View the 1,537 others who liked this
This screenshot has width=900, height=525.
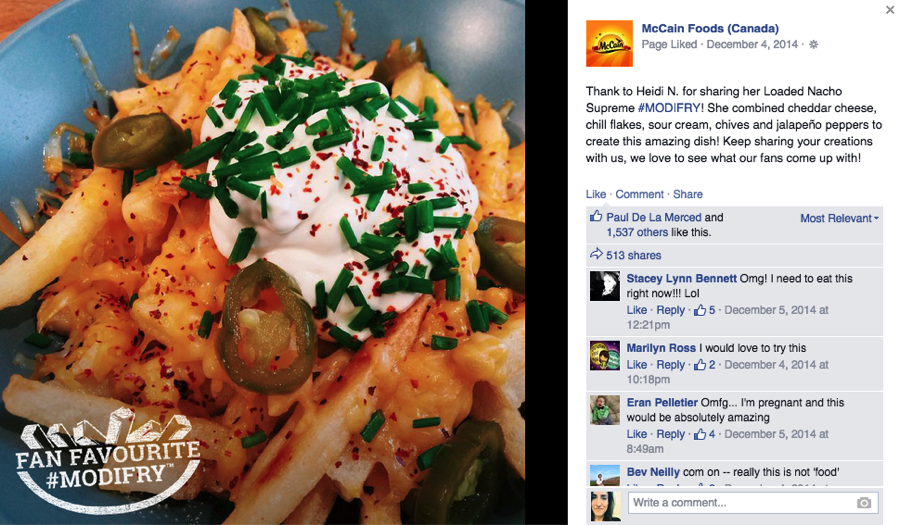click(637, 232)
